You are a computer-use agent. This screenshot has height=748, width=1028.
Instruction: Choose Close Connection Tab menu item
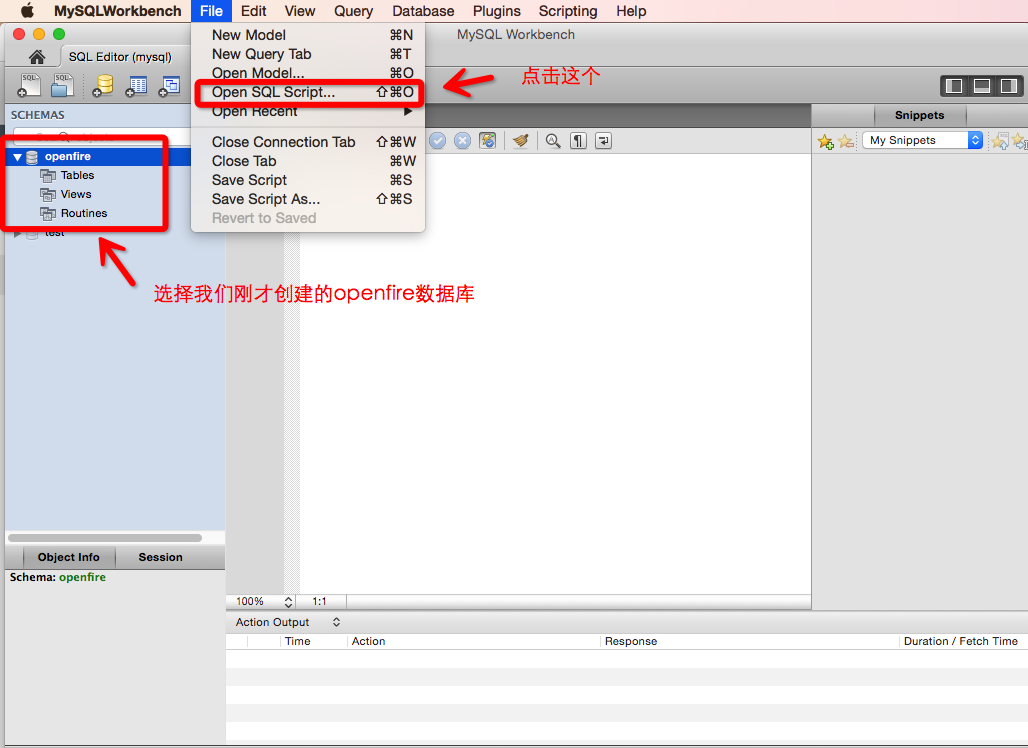point(309,142)
